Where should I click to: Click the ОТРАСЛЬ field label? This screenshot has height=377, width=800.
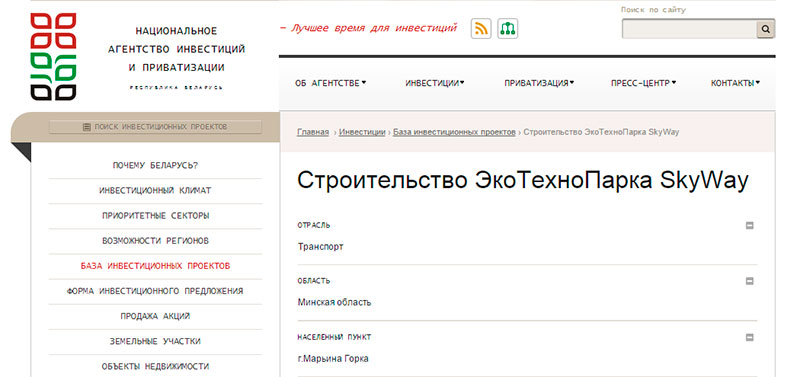pos(314,225)
